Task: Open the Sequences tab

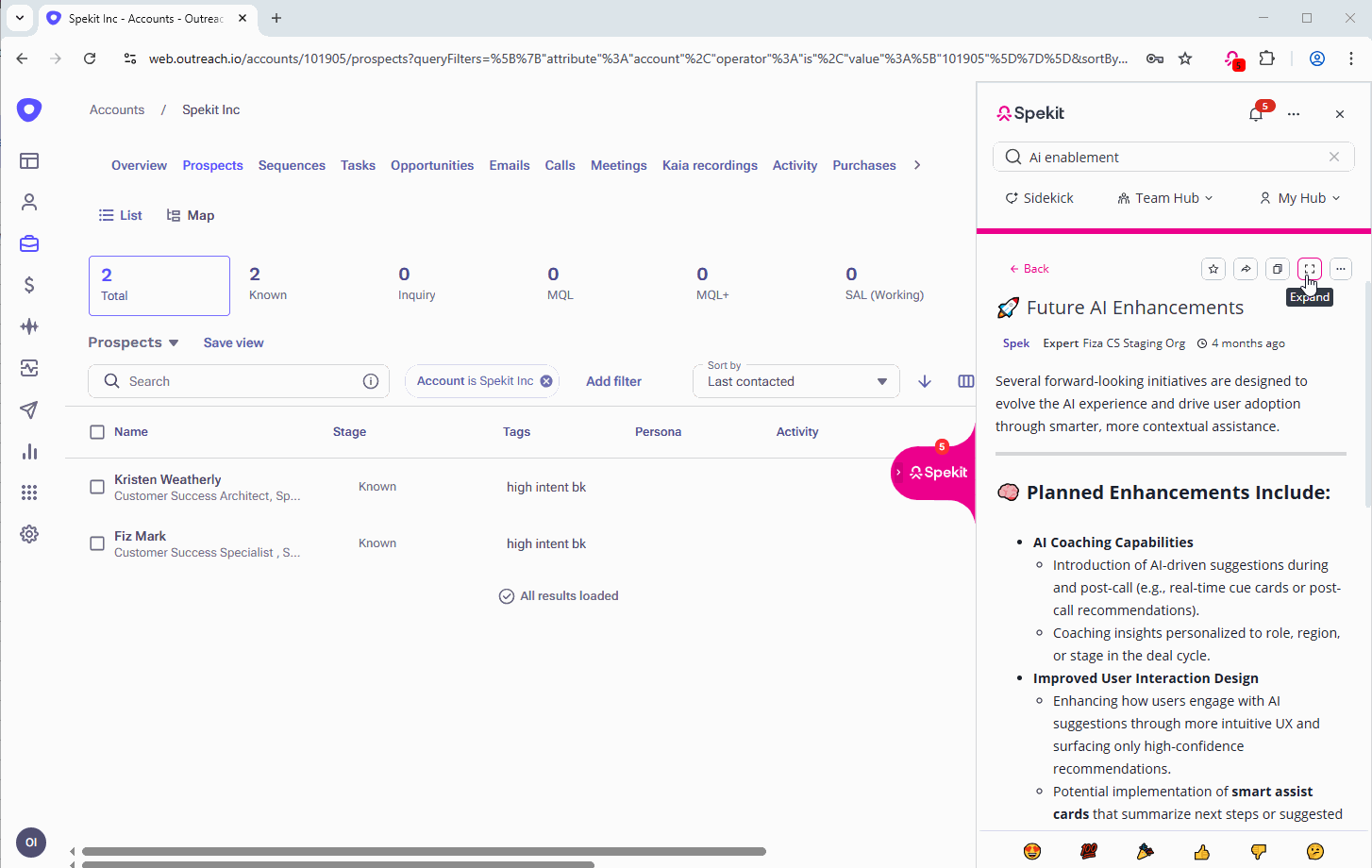Action: (x=292, y=165)
